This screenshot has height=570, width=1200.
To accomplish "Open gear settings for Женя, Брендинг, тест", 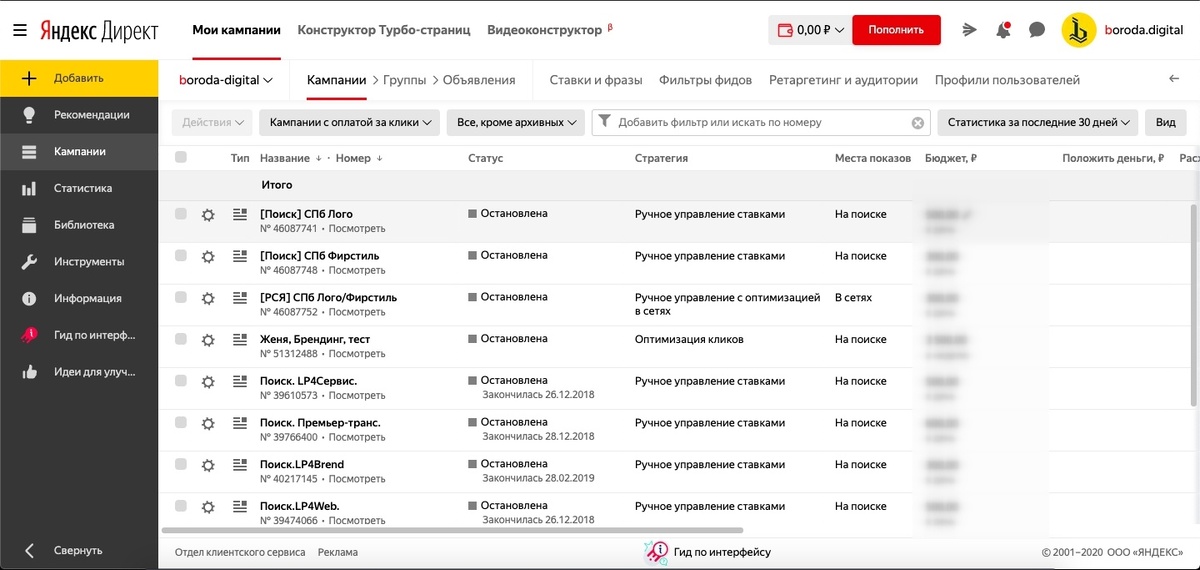I will 208,340.
